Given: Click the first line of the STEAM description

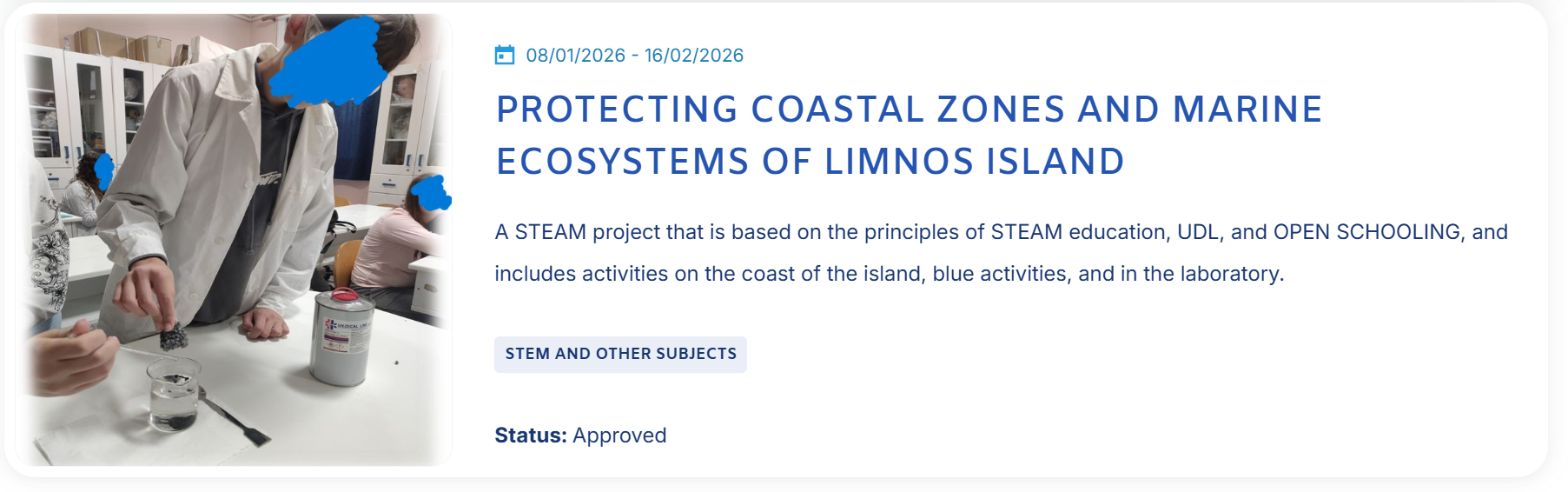Looking at the screenshot, I should pos(1001,232).
